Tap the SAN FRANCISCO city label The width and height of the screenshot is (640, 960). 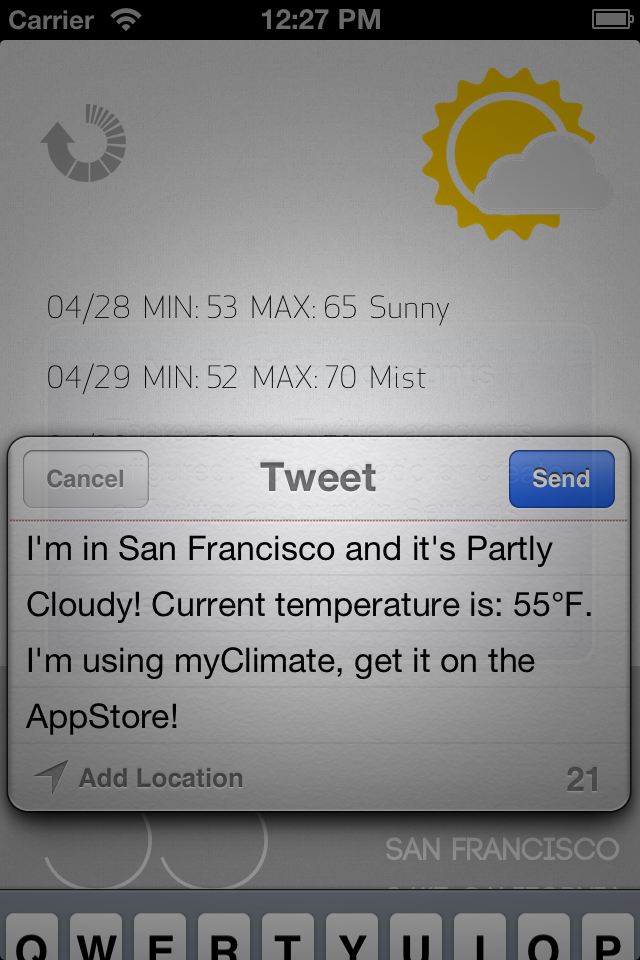(x=502, y=849)
